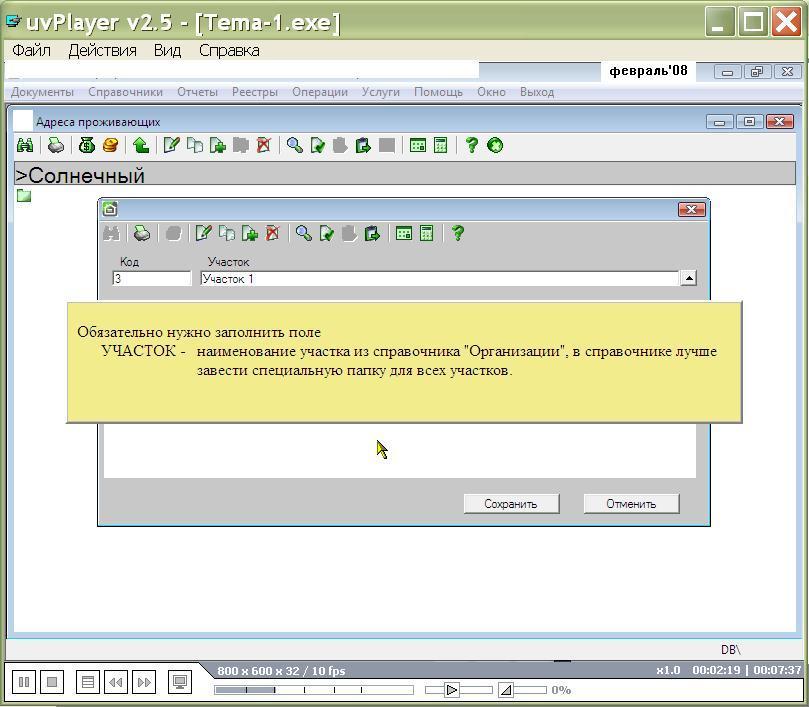Open the Справочники menu
The width and height of the screenshot is (809, 707).
(x=125, y=92)
